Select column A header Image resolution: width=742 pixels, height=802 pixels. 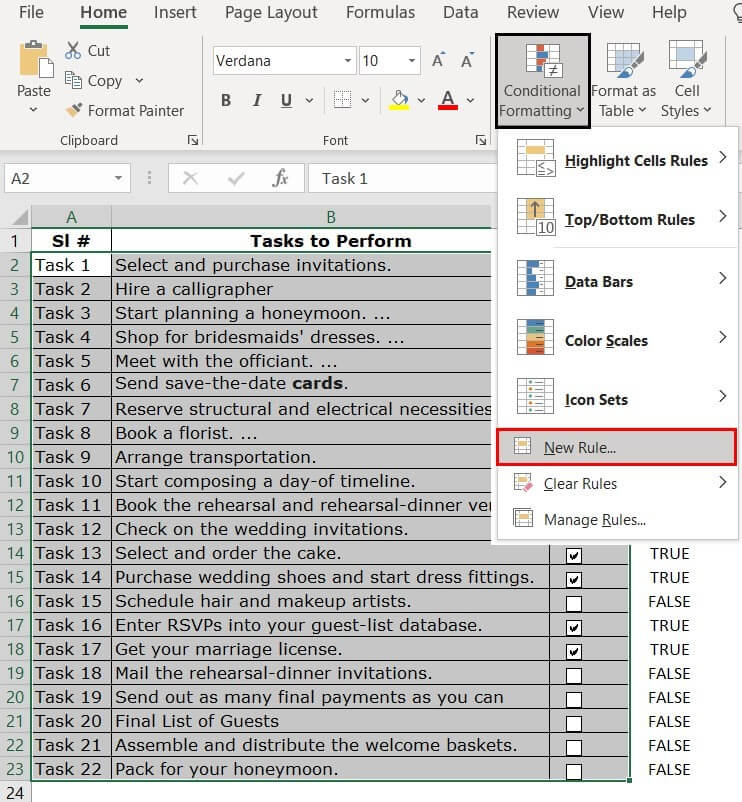[x=71, y=217]
